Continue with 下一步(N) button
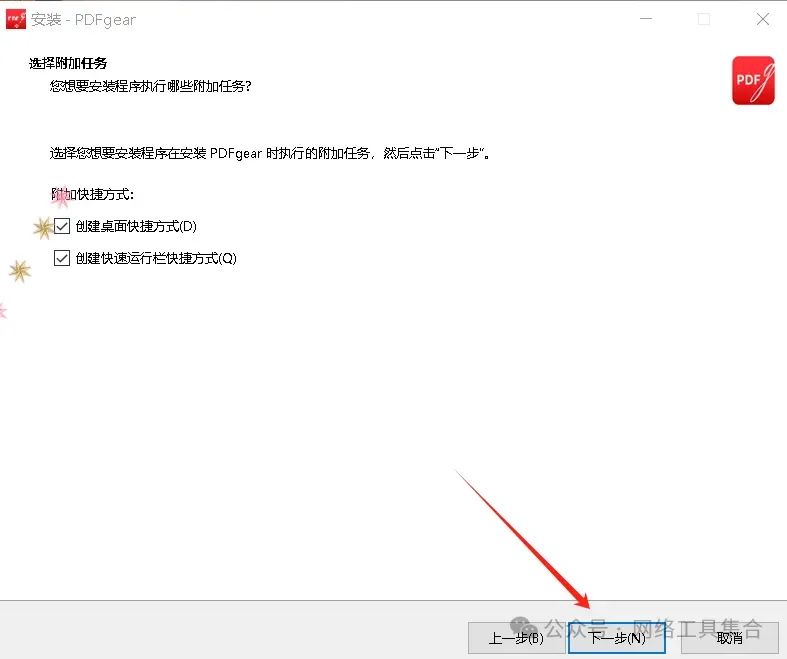This screenshot has height=659, width=787. click(617, 638)
